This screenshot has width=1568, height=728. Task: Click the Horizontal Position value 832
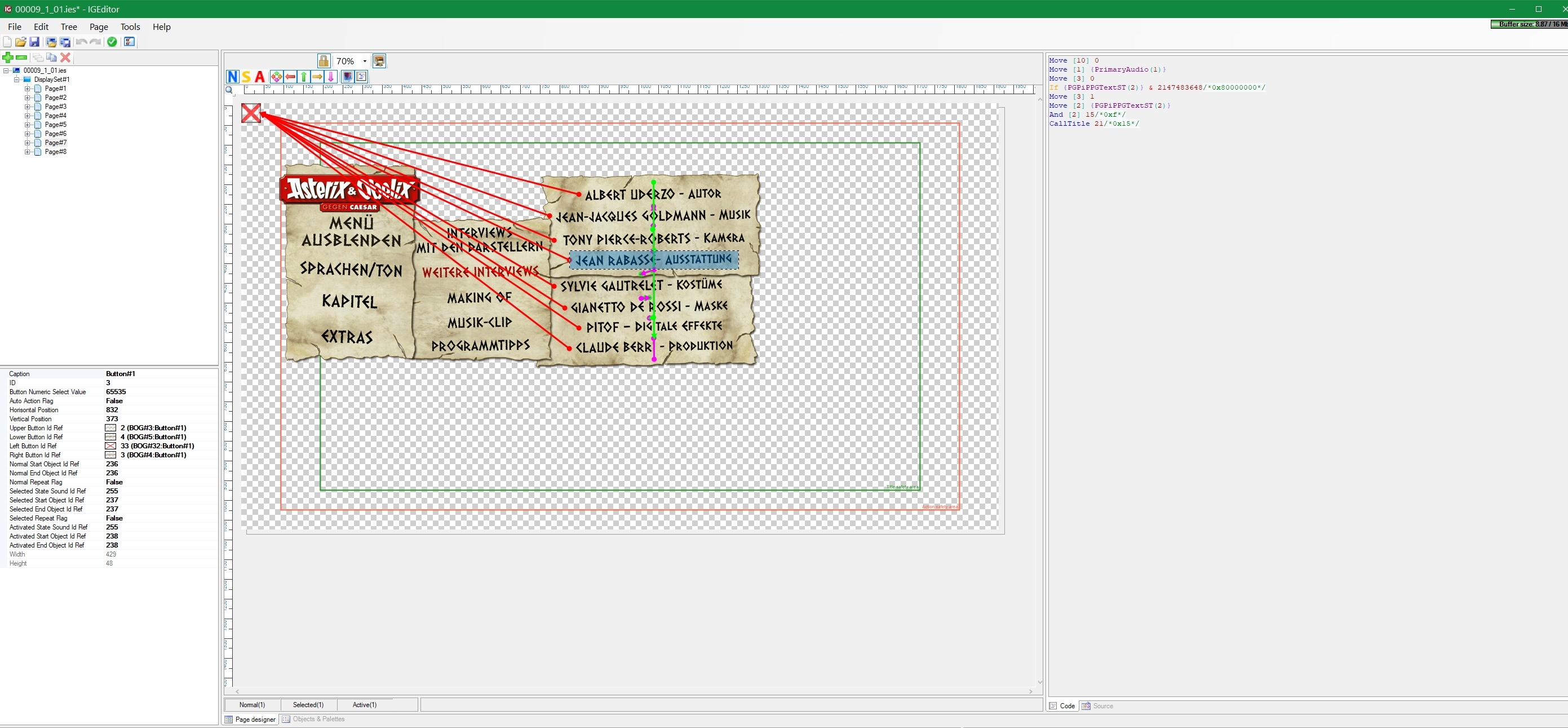(x=112, y=410)
